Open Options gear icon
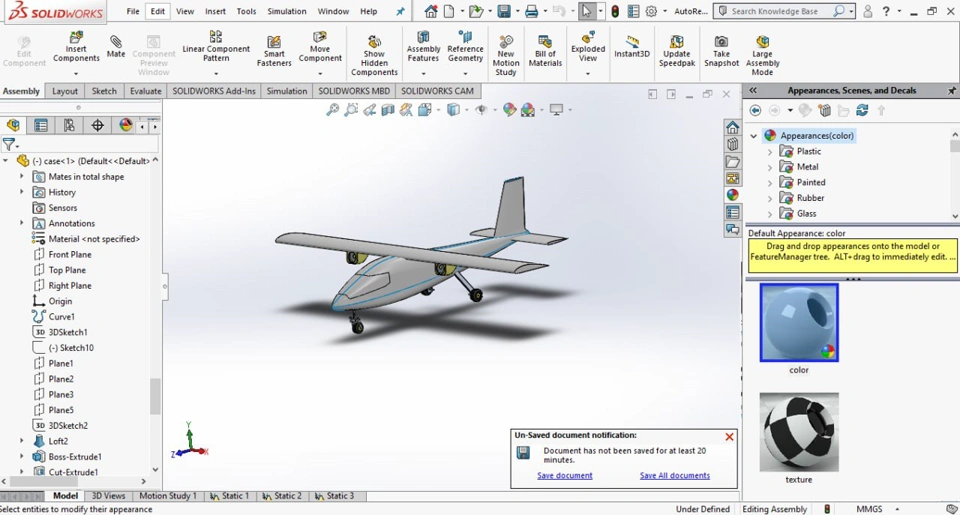This screenshot has width=960, height=515. click(x=651, y=11)
